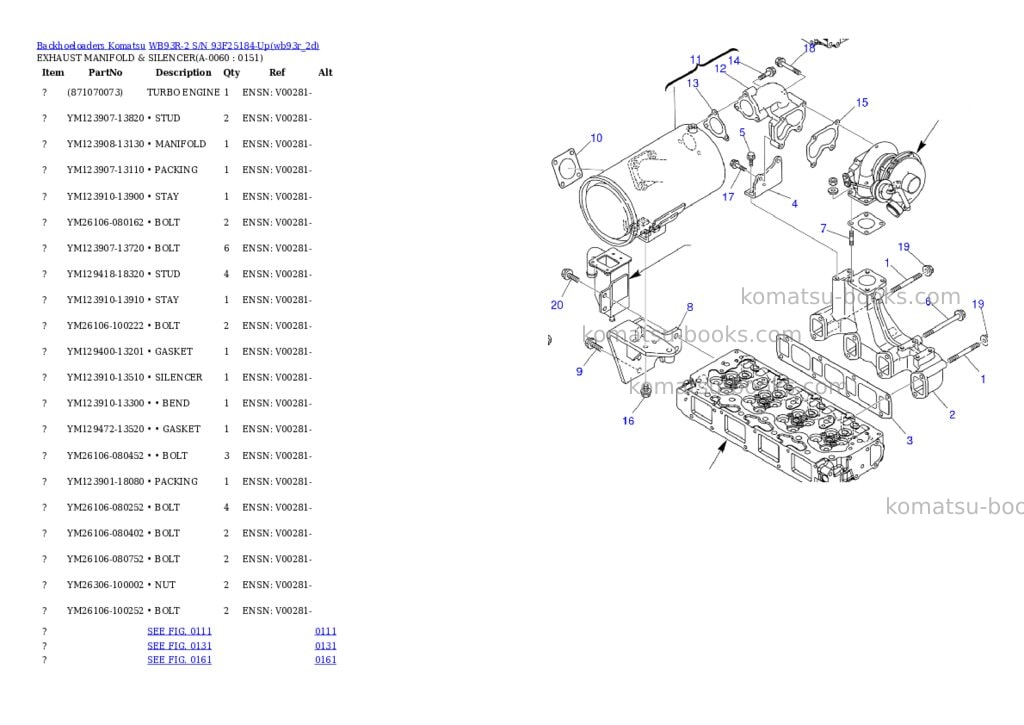Click callout number 10 in the diagram
1024x725 pixels.
pos(596,138)
